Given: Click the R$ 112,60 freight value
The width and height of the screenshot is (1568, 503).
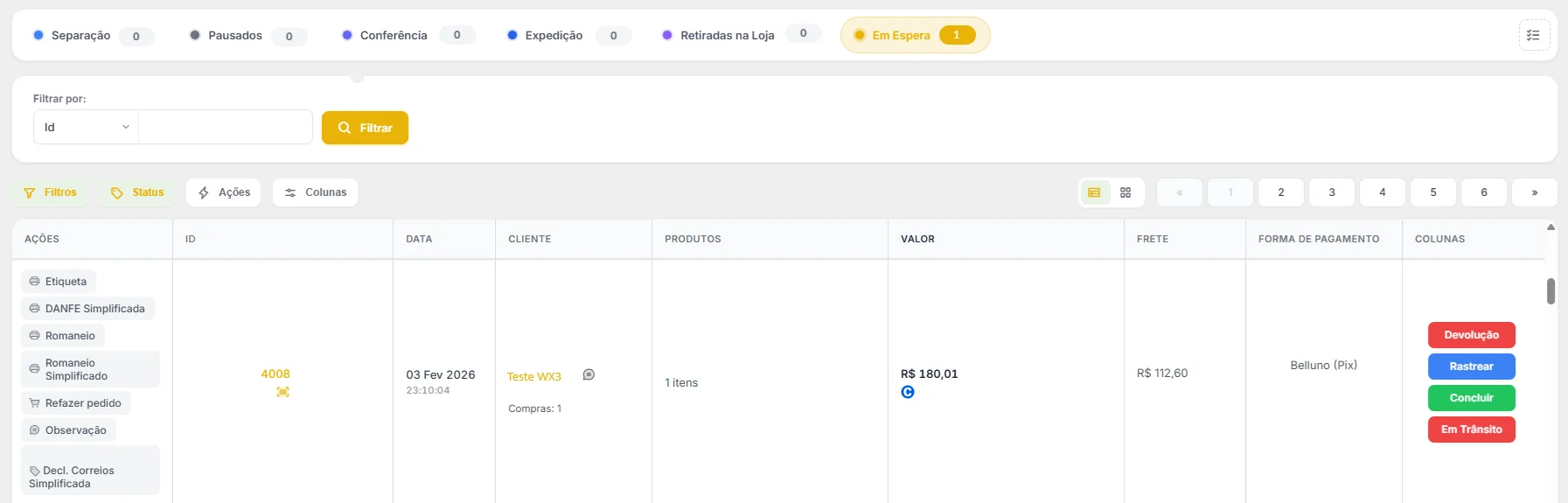Looking at the screenshot, I should pyautogui.click(x=1162, y=373).
